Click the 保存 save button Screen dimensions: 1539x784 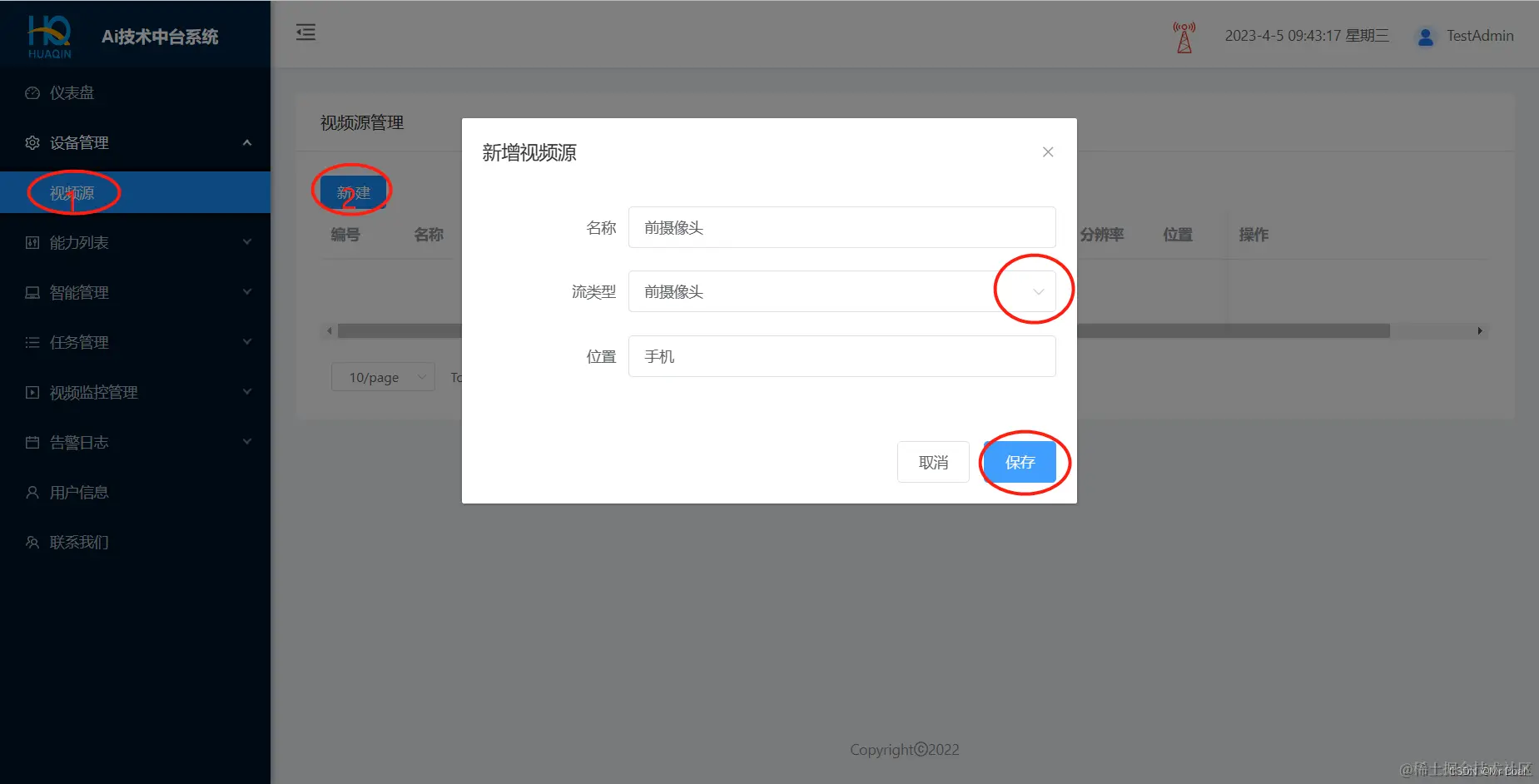tap(1020, 462)
